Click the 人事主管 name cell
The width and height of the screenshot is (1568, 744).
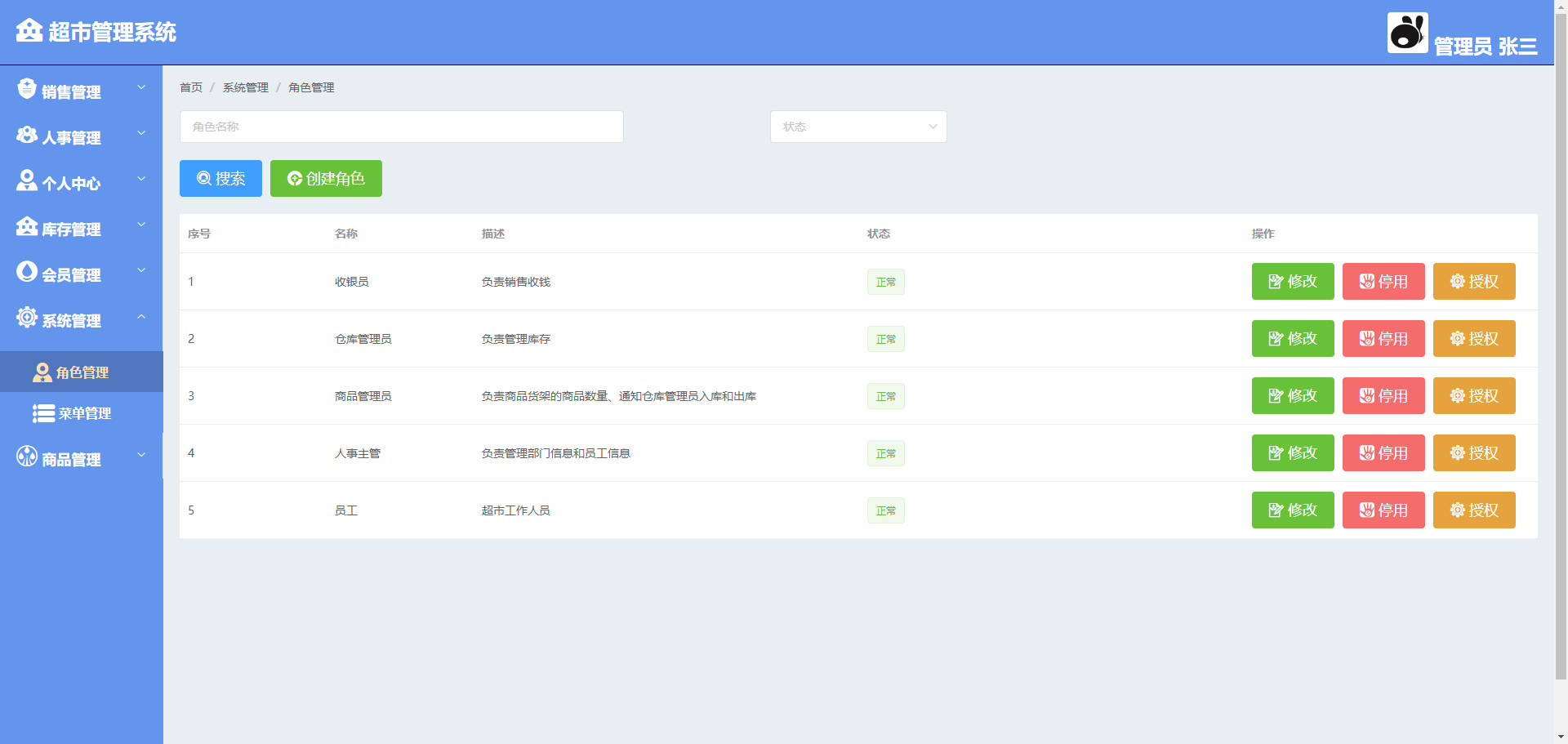358,453
